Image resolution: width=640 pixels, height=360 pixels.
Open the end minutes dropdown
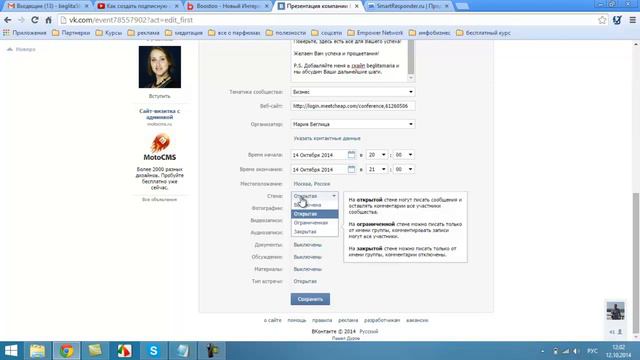pyautogui.click(x=404, y=169)
